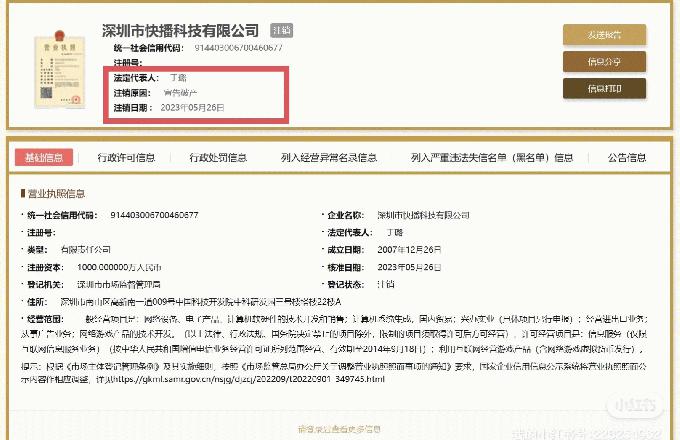Select the 基础信息 tab
This screenshot has width=680, height=440.
(x=44, y=157)
